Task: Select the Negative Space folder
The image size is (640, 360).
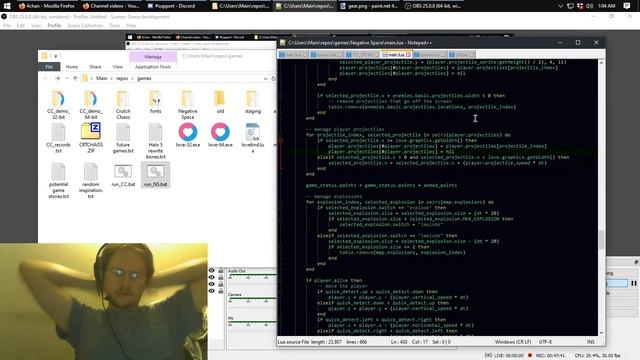Action: [187, 105]
